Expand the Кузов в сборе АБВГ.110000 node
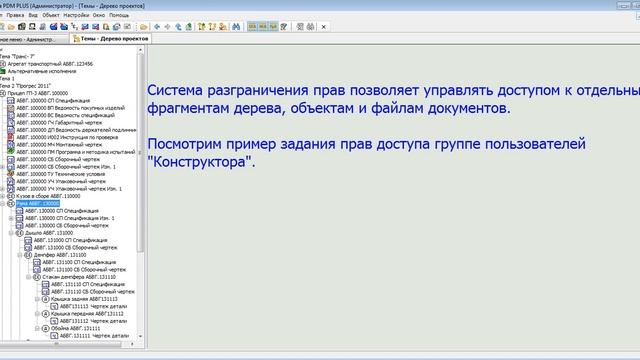This screenshot has height=360, width=640. coord(2,196)
